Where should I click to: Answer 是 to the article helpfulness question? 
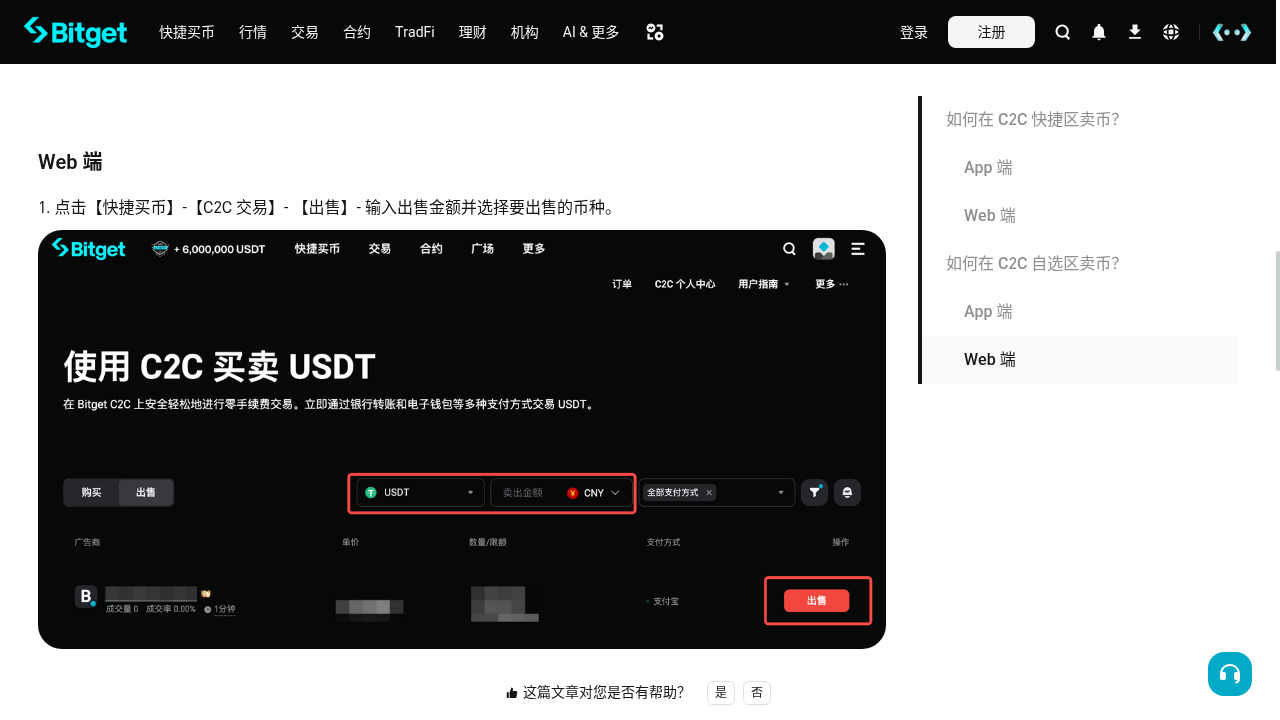click(x=721, y=693)
